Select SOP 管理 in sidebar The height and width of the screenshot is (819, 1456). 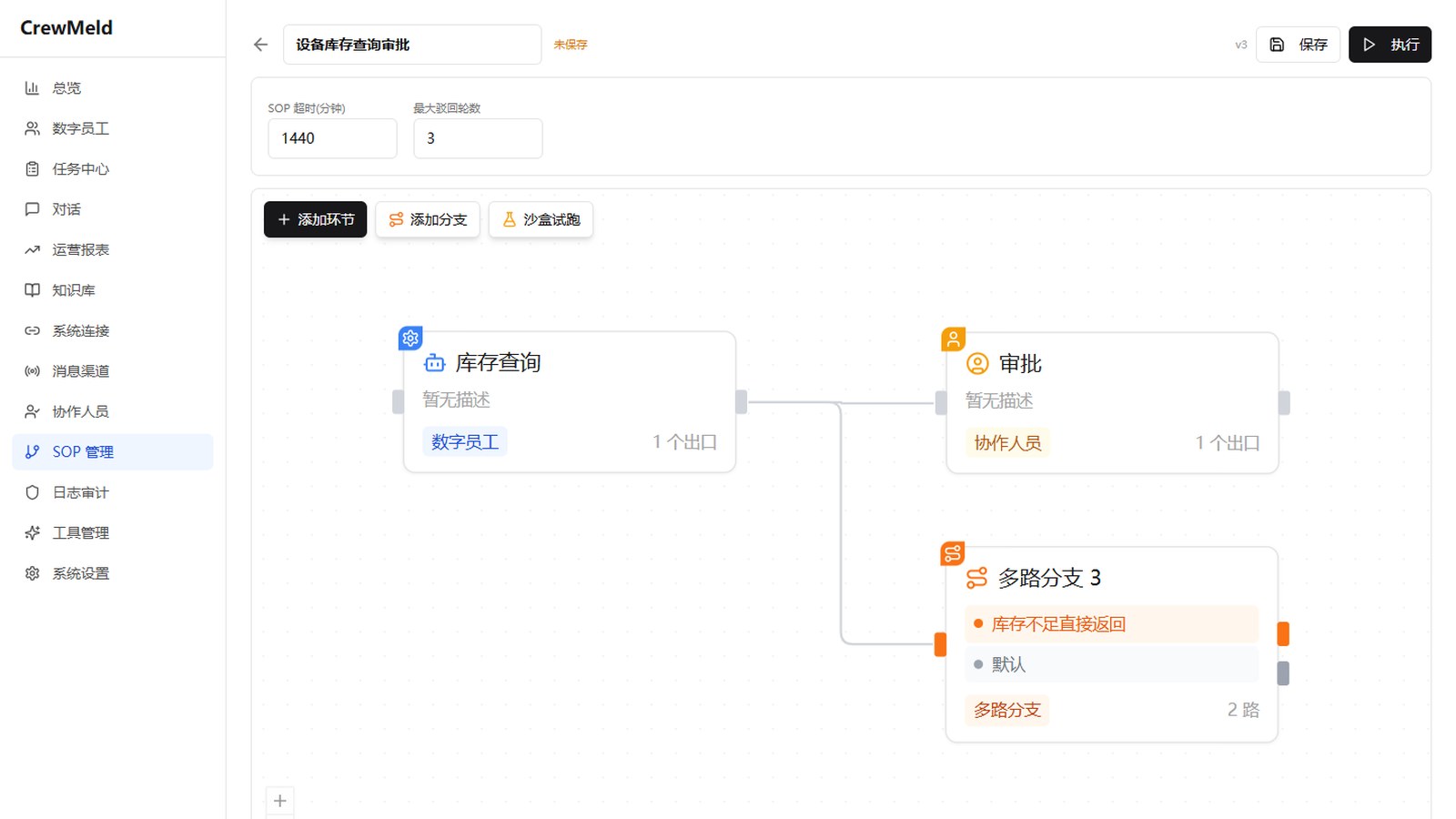(x=113, y=452)
